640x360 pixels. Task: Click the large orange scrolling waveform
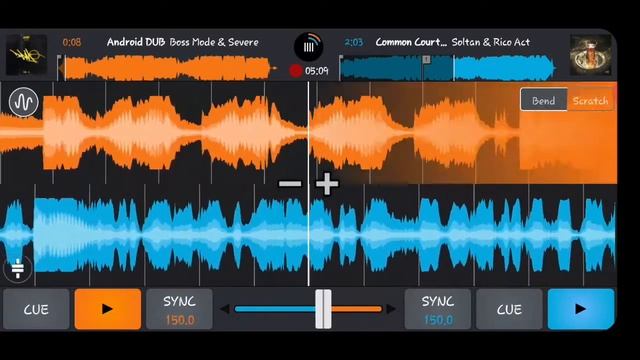tap(309, 133)
